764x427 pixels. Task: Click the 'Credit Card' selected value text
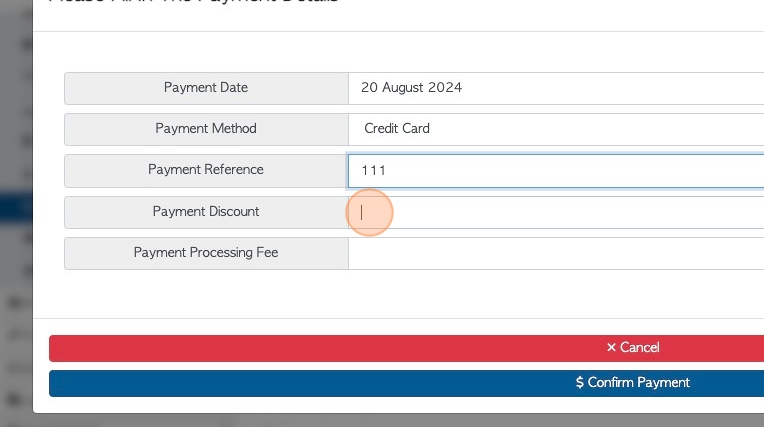coord(397,129)
